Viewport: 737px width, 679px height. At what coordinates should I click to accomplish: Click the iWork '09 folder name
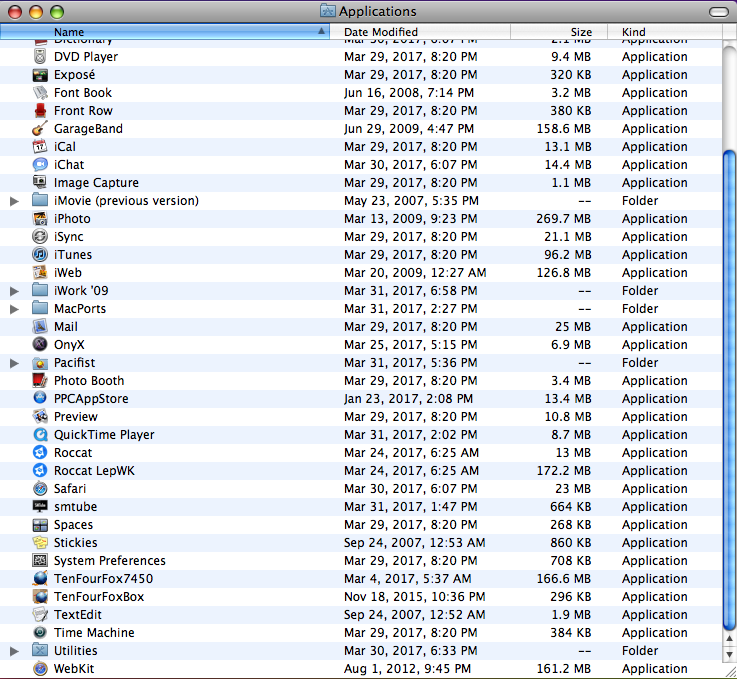click(81, 291)
